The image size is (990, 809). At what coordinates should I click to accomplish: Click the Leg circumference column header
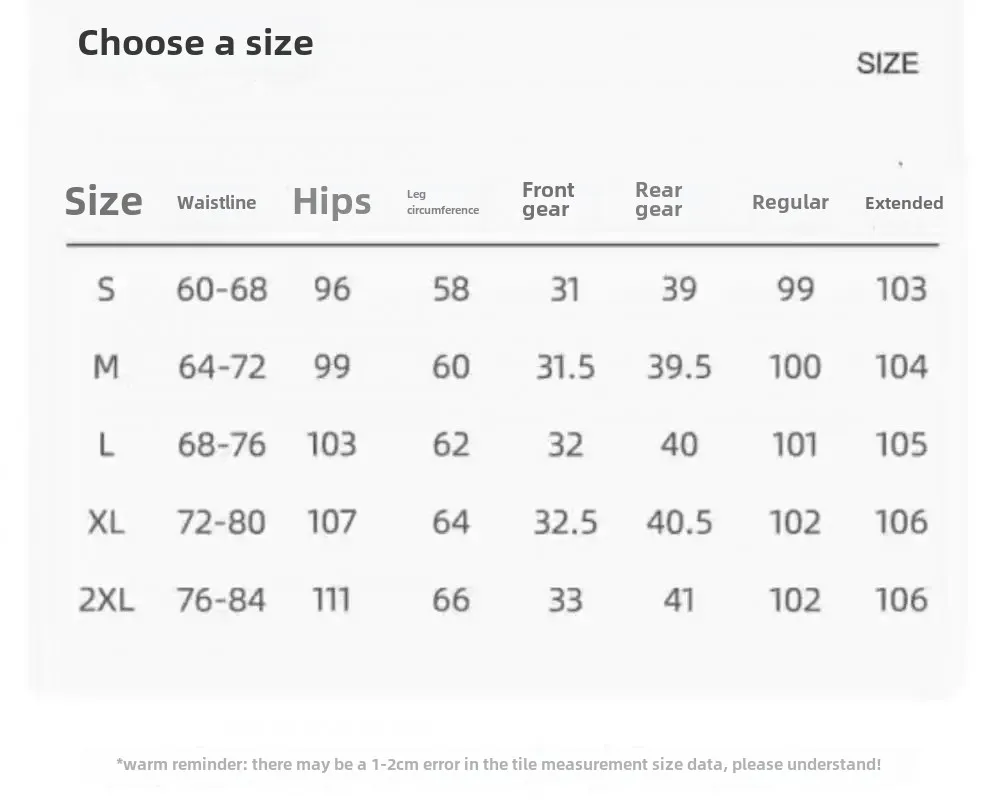[x=443, y=202]
